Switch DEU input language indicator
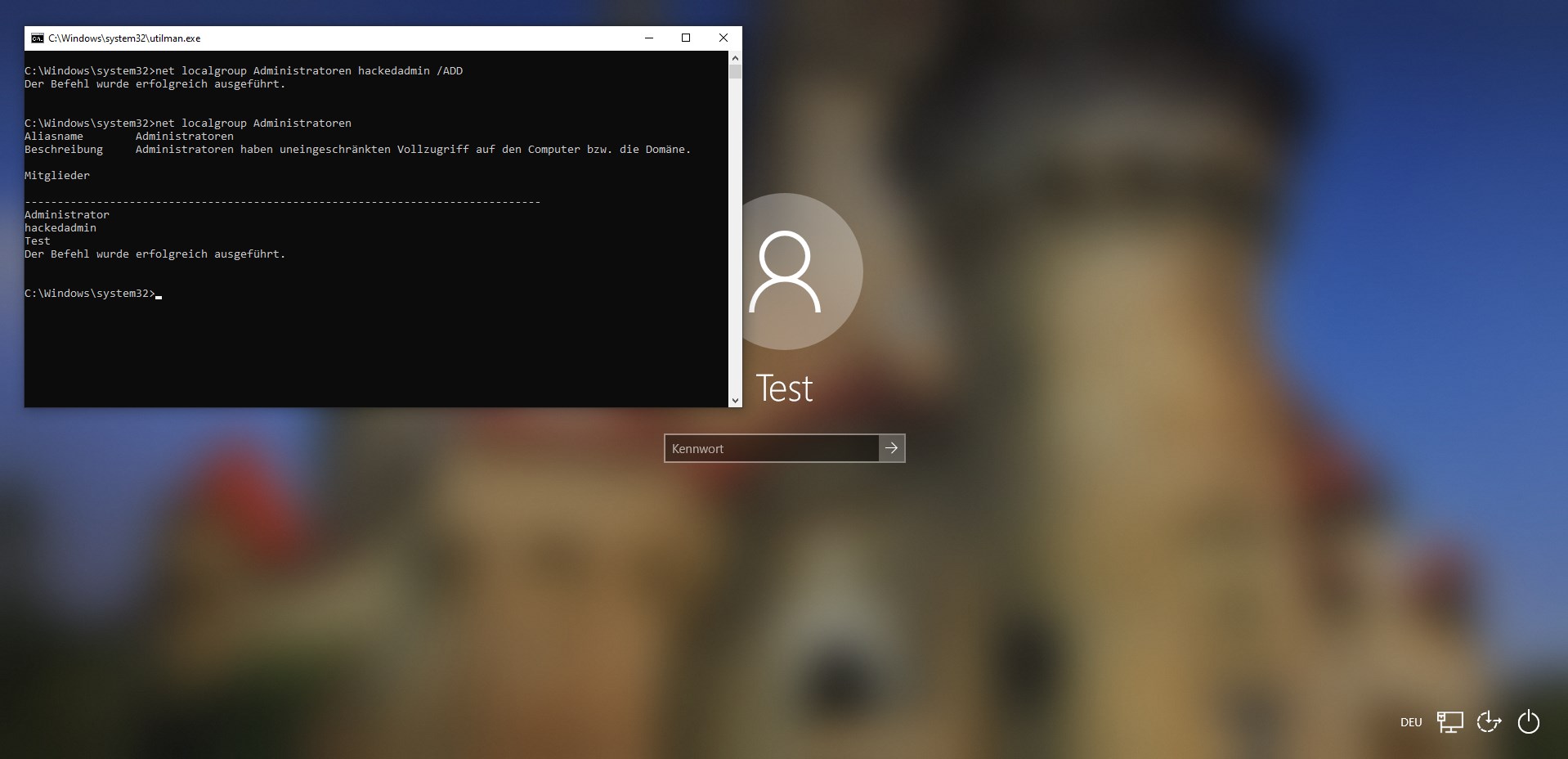Viewport: 1568px width, 759px height. pyautogui.click(x=1410, y=722)
